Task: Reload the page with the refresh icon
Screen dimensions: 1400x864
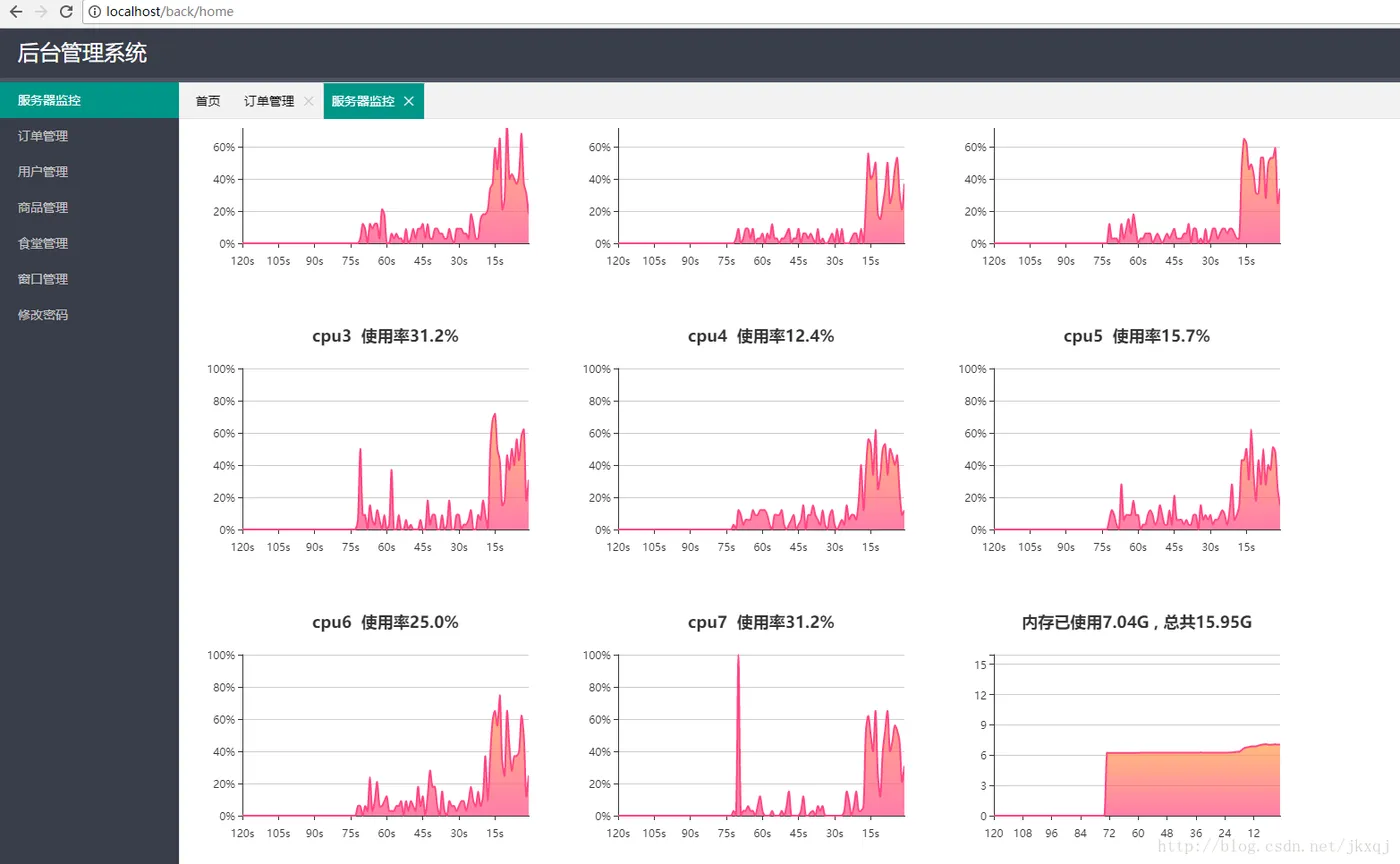Action: [66, 12]
